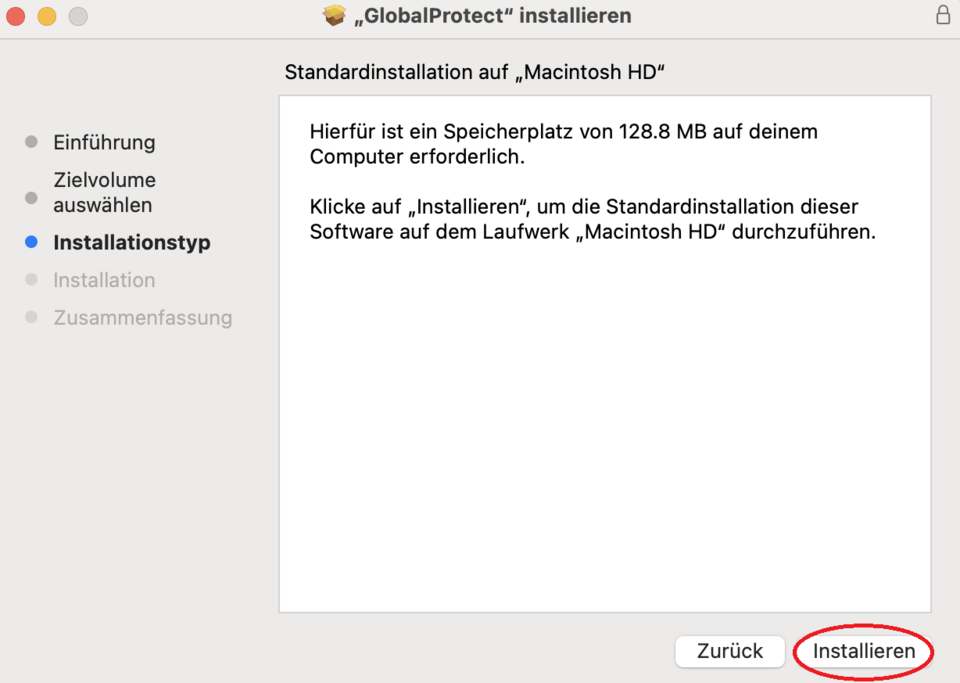Click the gray zoom window button
Viewport: 960px width, 683px height.
[x=77, y=16]
